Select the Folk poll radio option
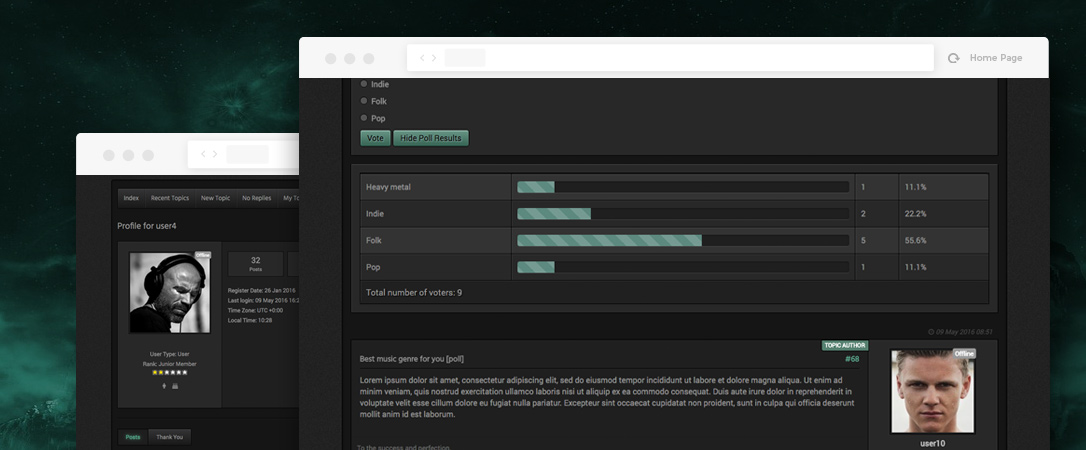Screen dimensions: 1086x450 364,101
